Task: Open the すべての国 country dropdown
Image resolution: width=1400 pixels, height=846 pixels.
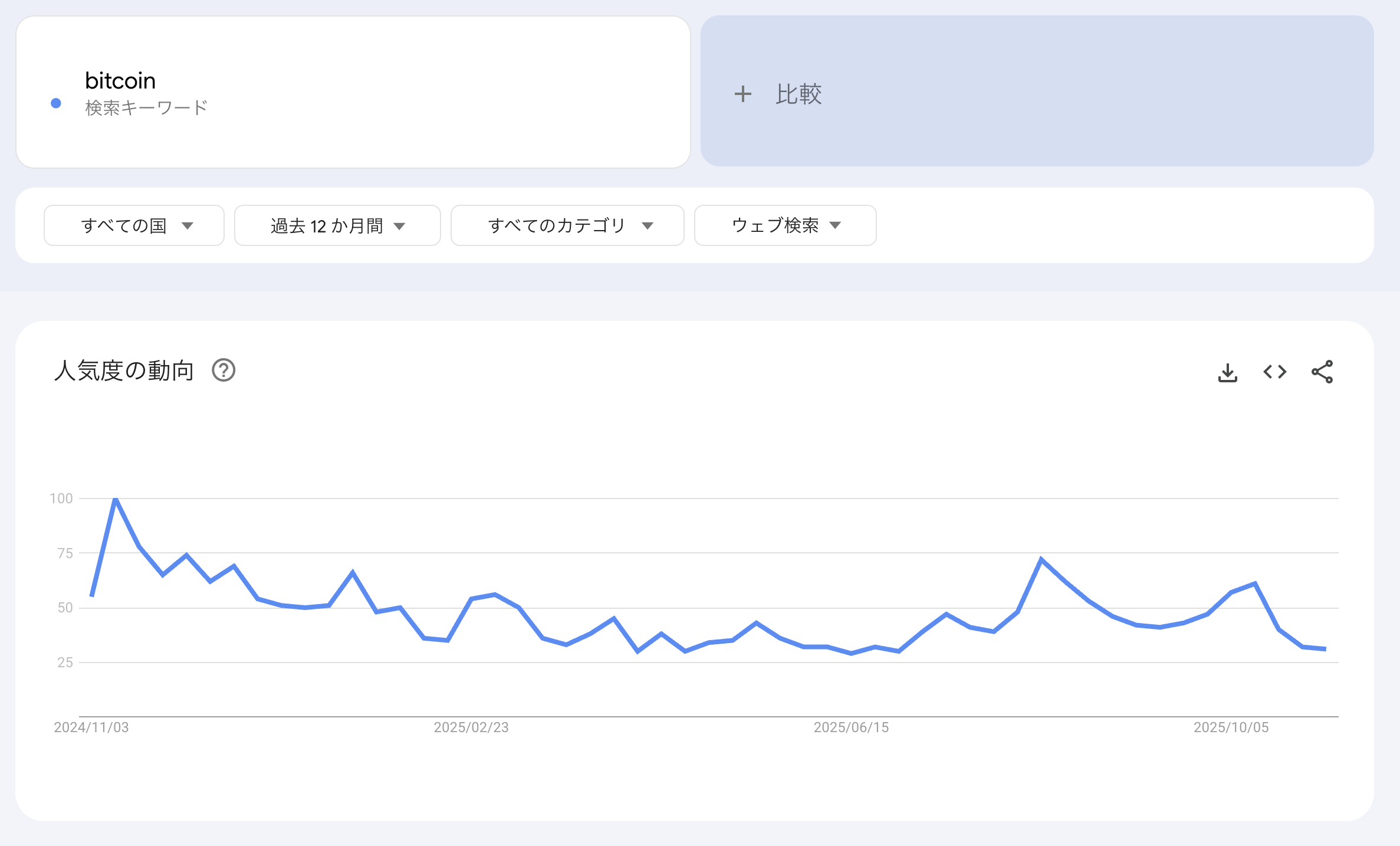Action: [134, 225]
